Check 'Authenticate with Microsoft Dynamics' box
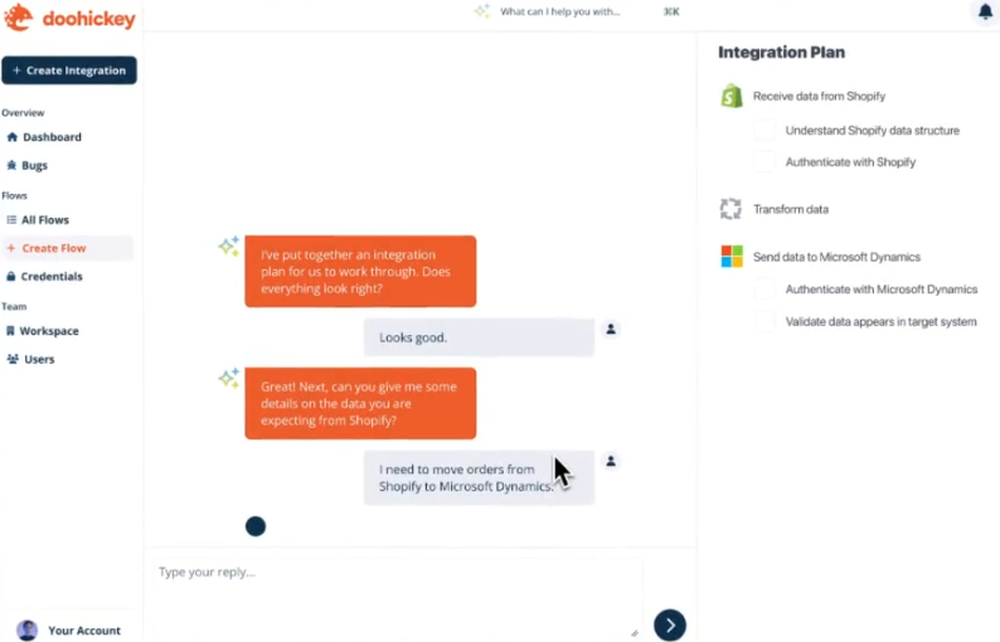 pos(764,289)
